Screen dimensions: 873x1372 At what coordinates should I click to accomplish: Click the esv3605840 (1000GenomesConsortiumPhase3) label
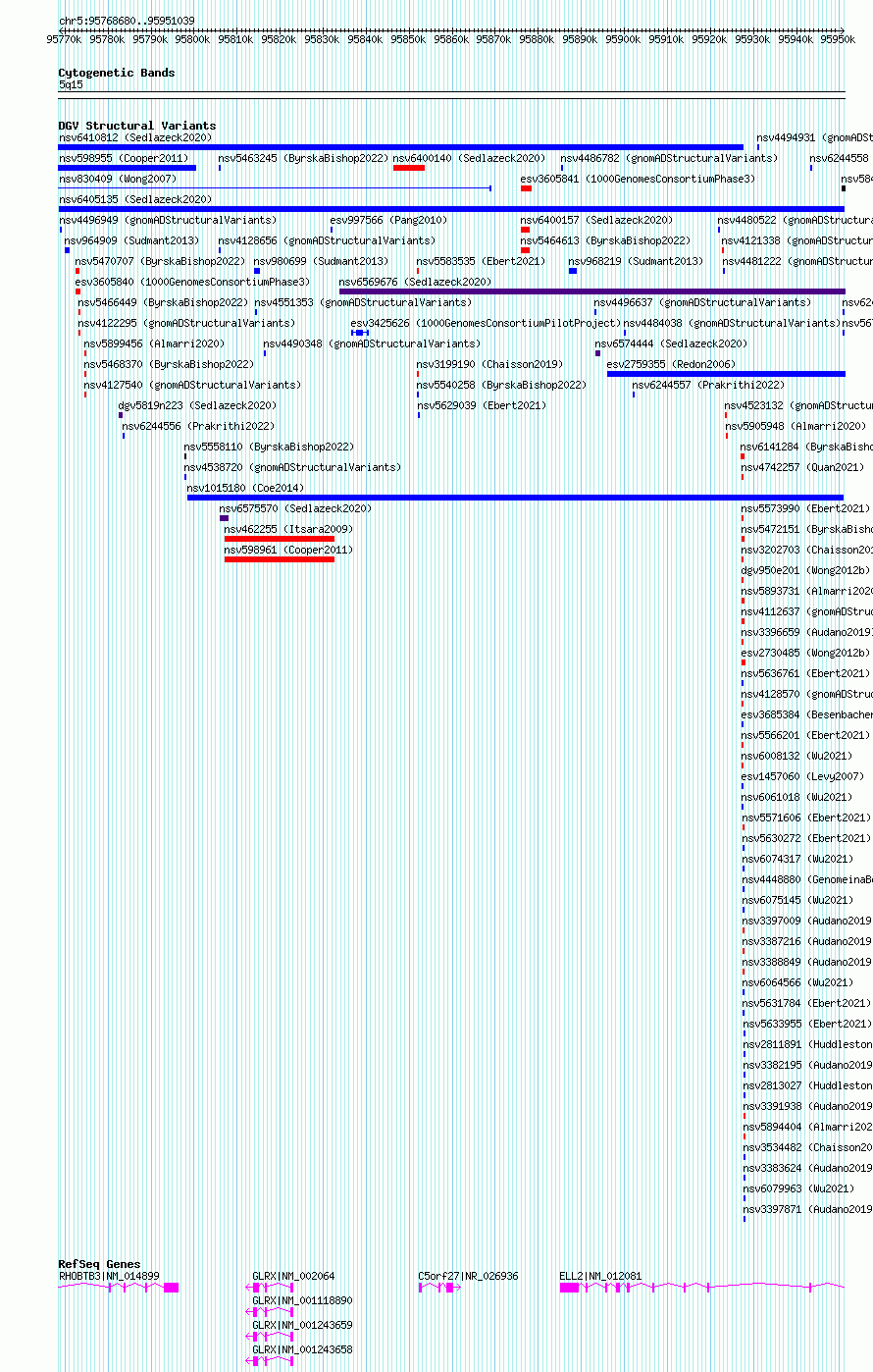pyautogui.click(x=192, y=282)
